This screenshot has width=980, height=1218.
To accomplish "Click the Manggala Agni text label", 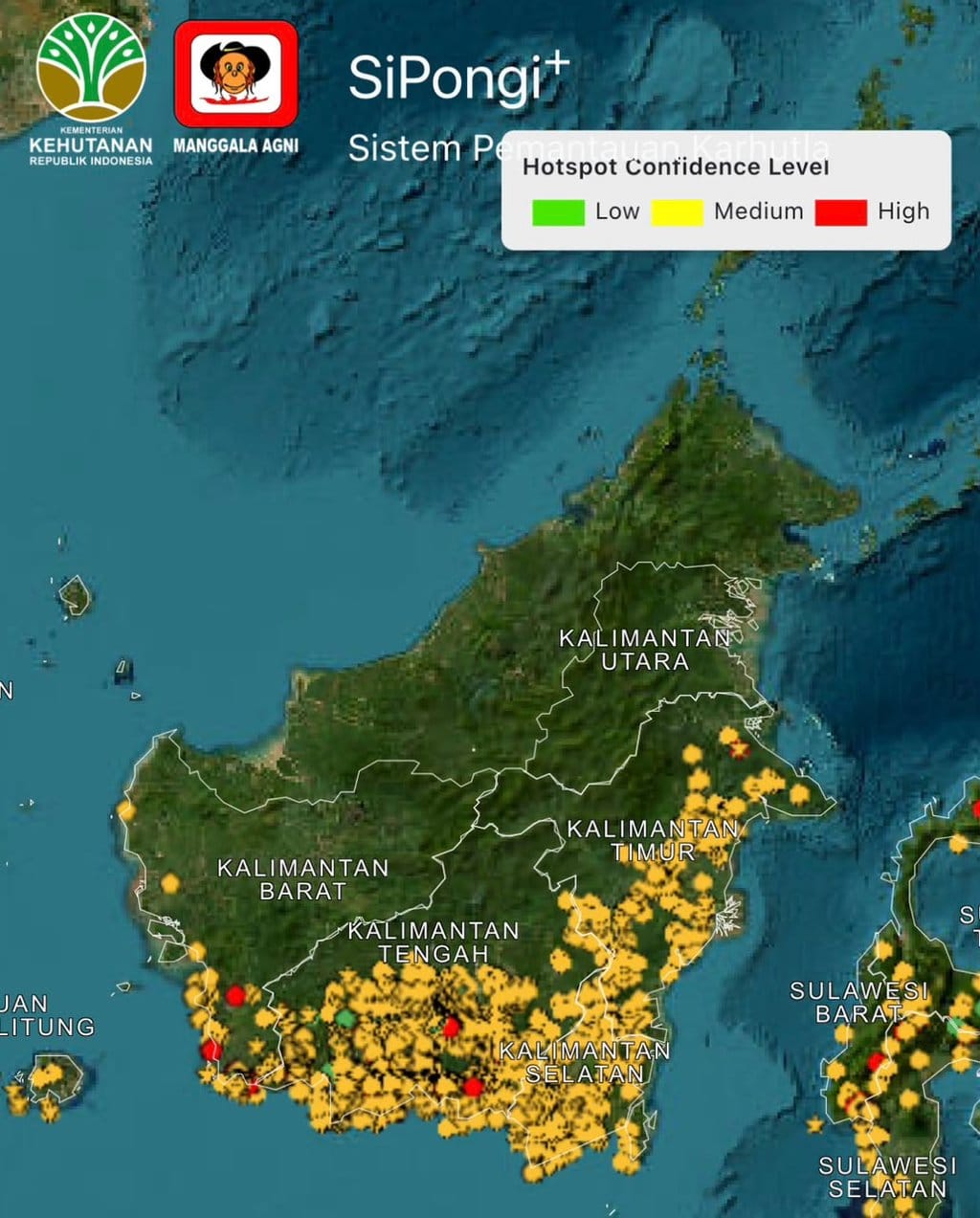I will pos(235,145).
